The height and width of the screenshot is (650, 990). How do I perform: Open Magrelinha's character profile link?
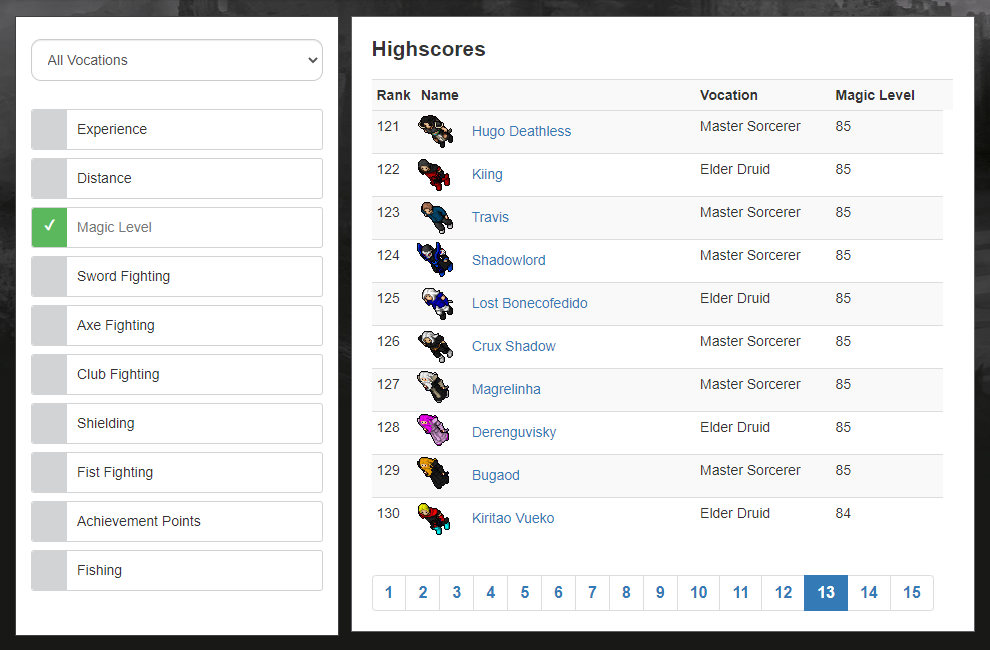[x=506, y=389]
